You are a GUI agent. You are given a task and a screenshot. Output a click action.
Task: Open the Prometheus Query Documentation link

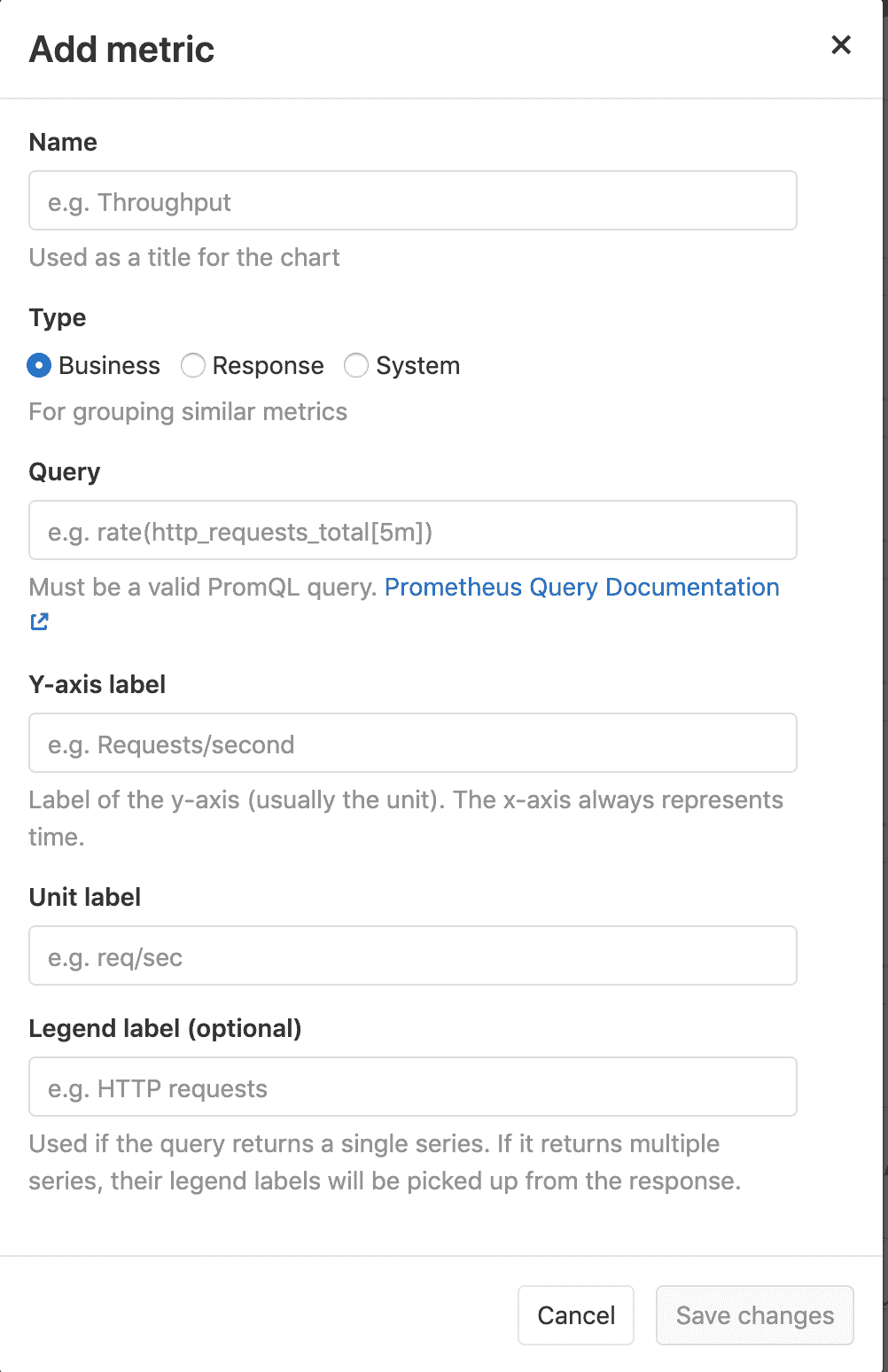[x=581, y=587]
